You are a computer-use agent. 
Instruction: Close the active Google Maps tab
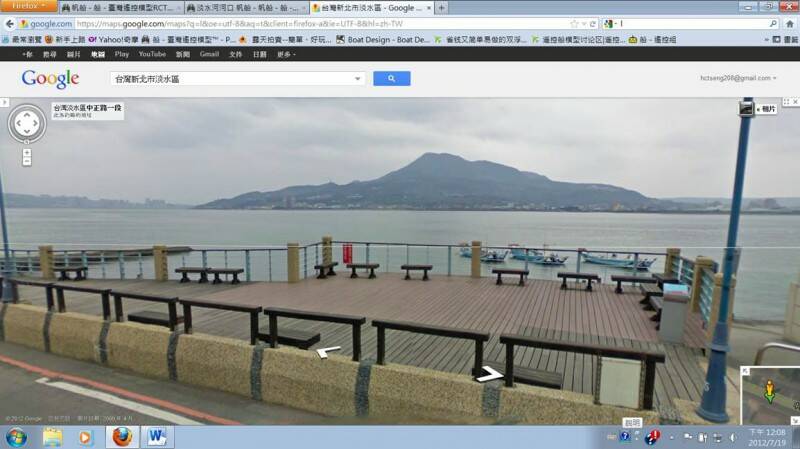coord(429,8)
